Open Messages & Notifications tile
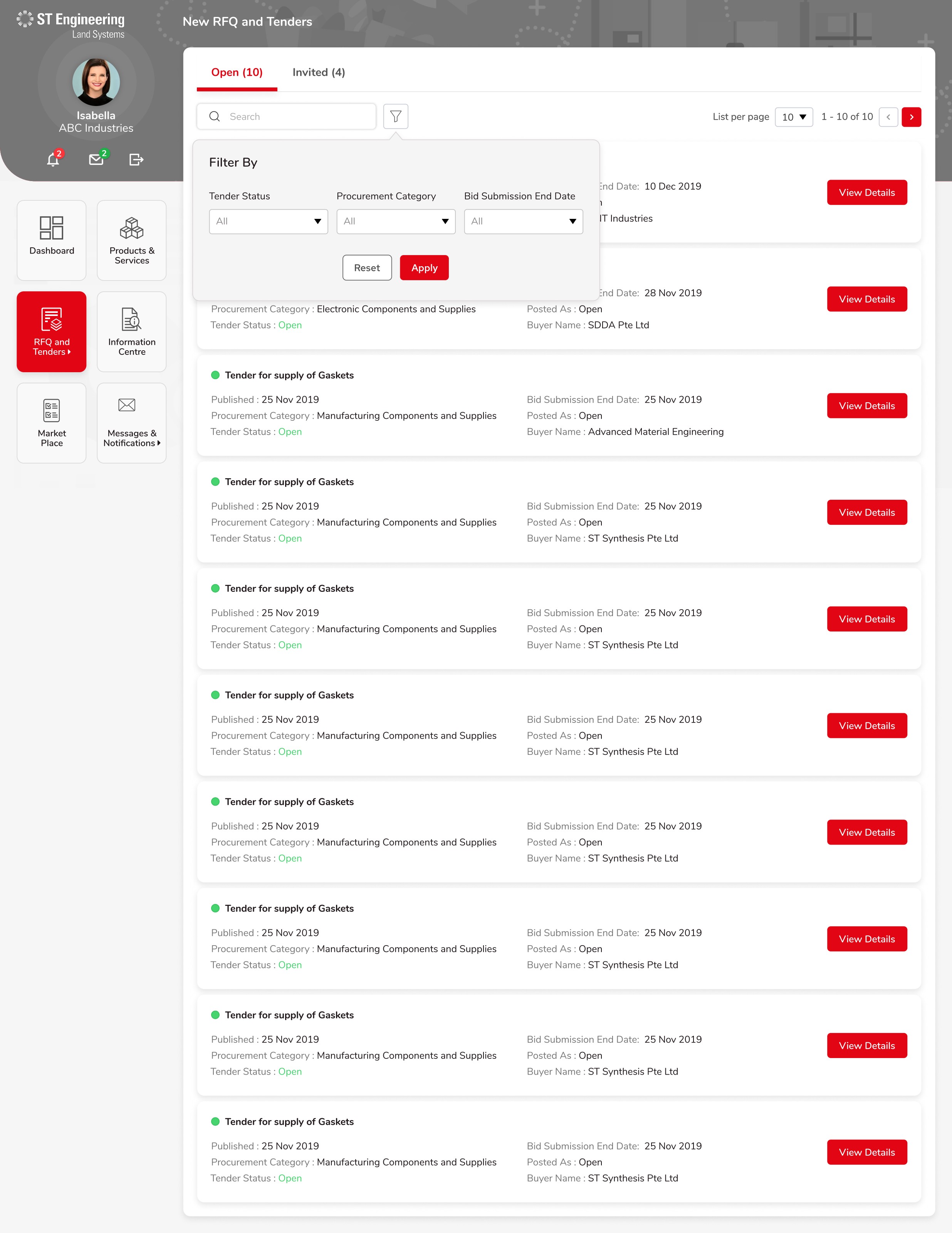 pos(131,423)
